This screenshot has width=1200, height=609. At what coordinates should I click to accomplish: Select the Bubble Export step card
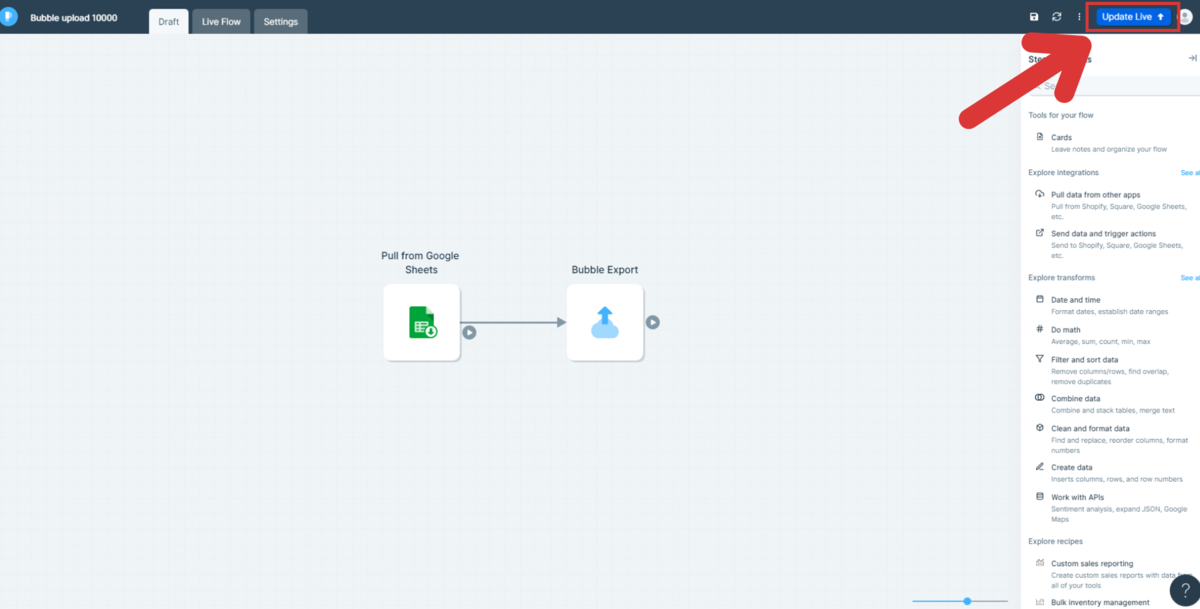pos(605,322)
